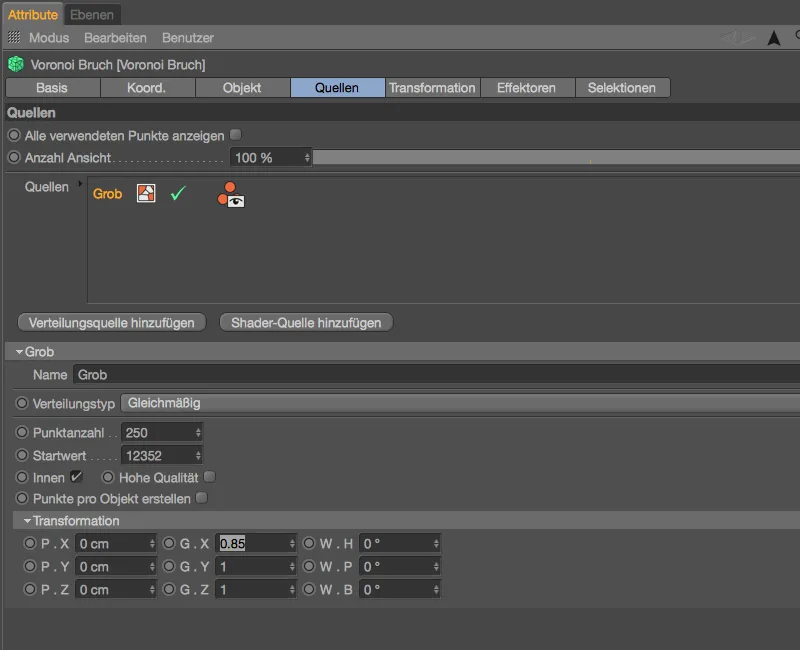The height and width of the screenshot is (650, 800).
Task: Enable the Hohe Qualität checkbox
Action: coord(209,477)
